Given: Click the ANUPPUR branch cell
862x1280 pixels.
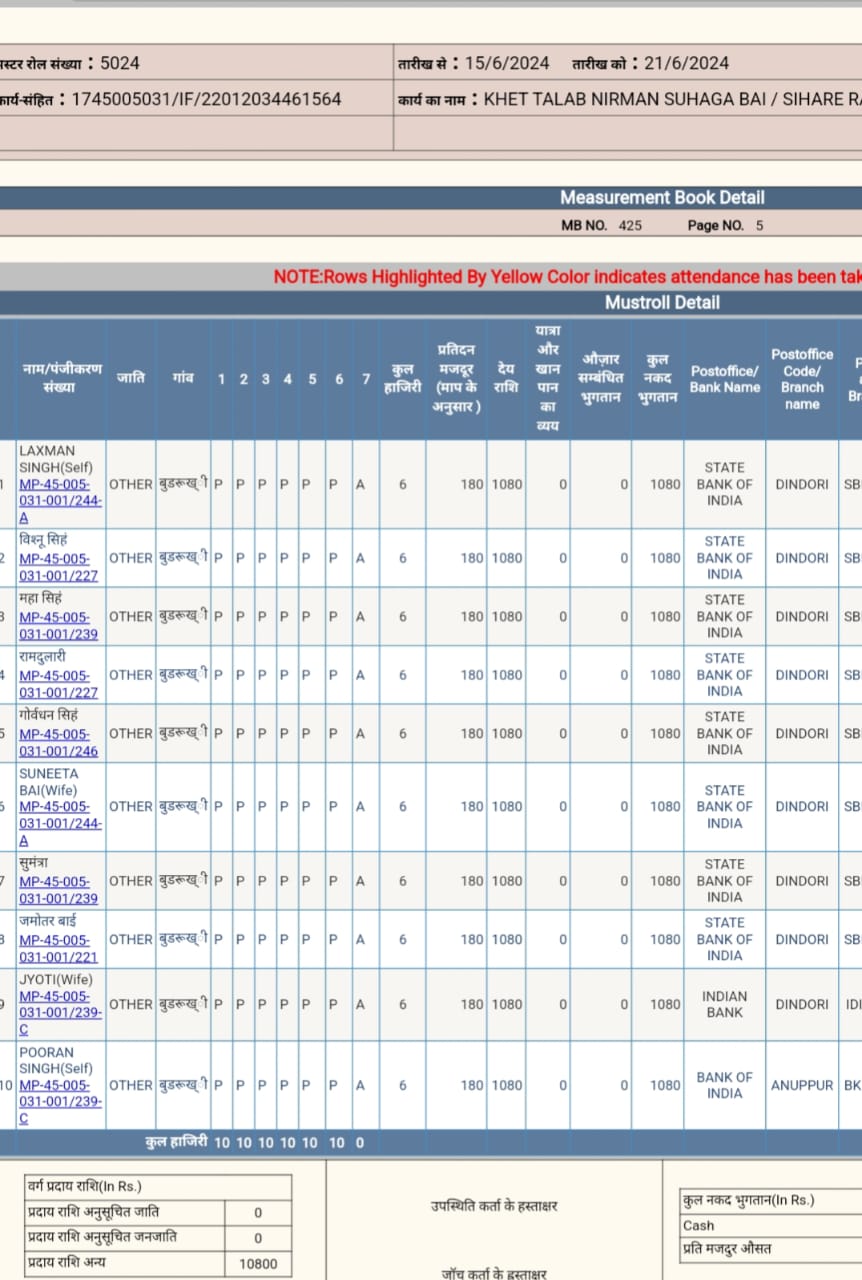Looking at the screenshot, I should tap(802, 1085).
